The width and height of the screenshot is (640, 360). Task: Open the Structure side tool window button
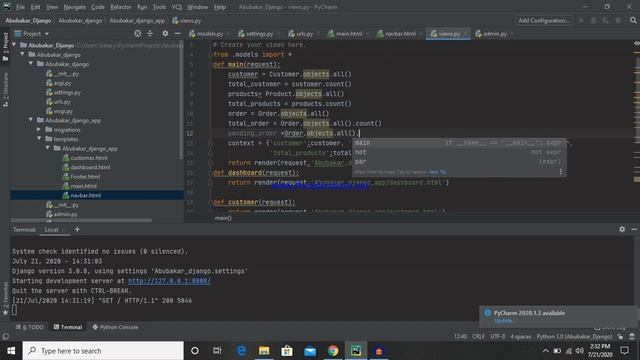coord(5,90)
